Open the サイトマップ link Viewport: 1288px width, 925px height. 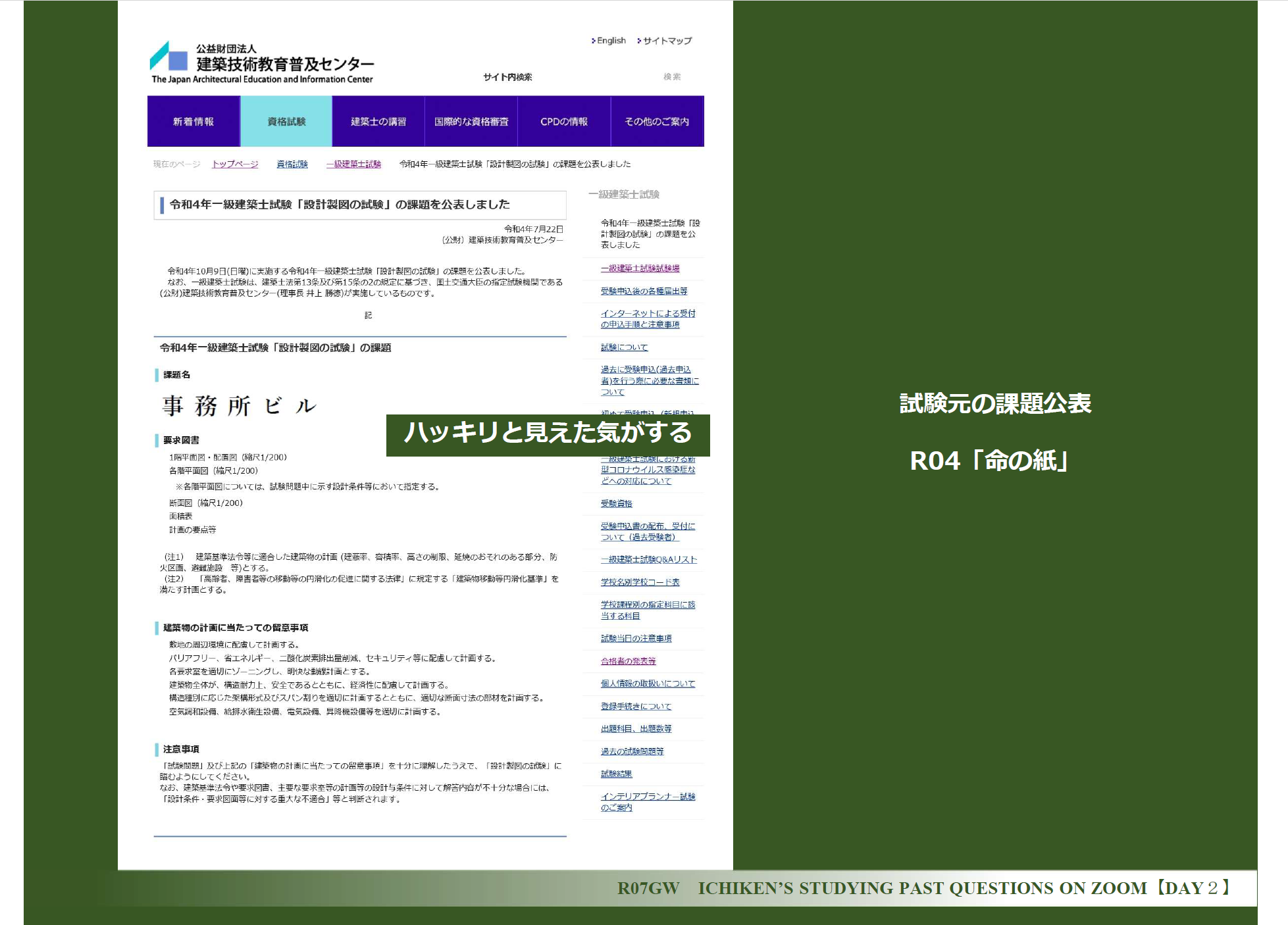click(667, 41)
